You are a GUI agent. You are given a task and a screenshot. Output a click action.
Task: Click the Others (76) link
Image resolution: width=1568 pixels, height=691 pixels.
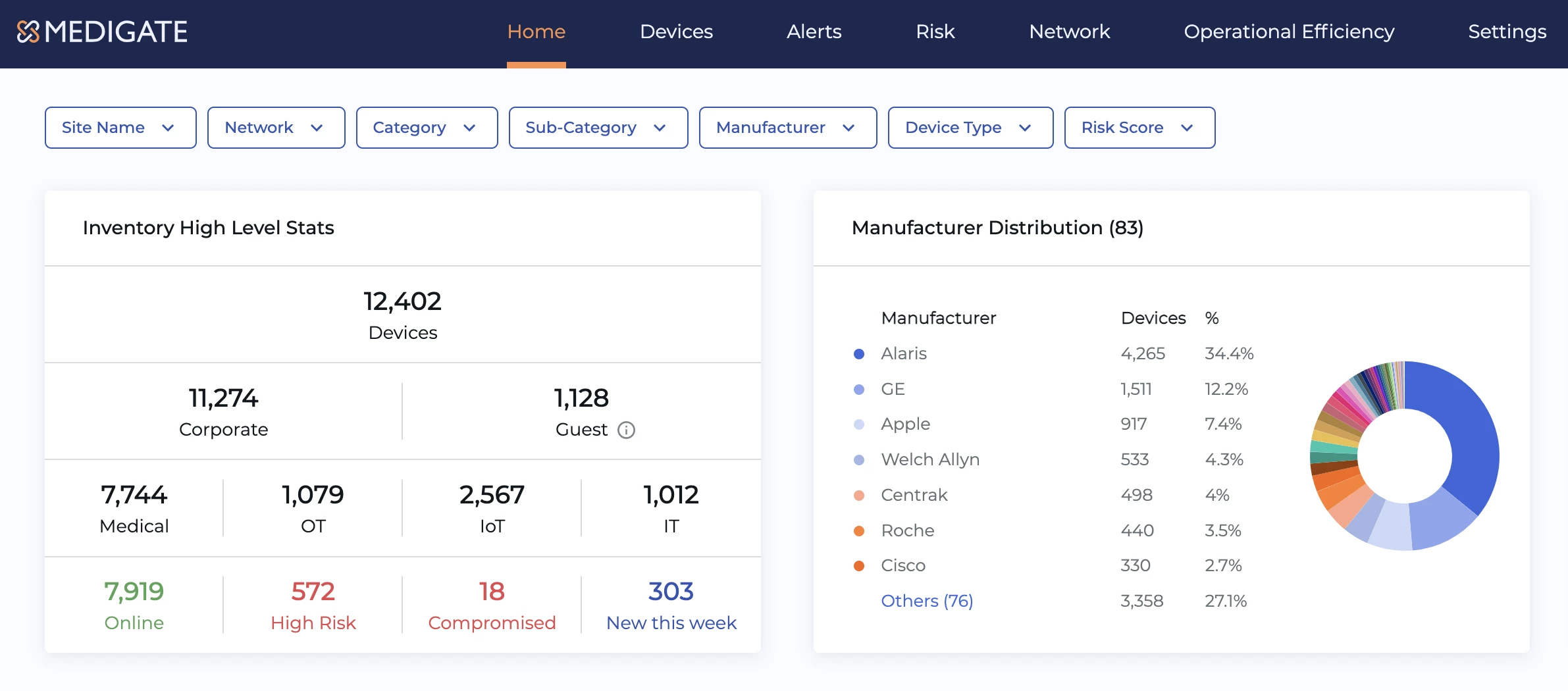tap(926, 601)
